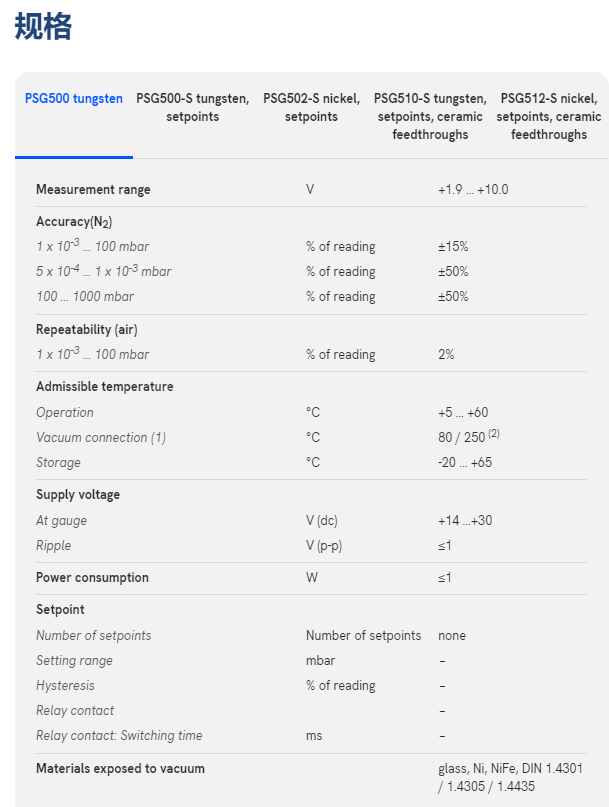Select Relay contact: Switching time label
The height and width of the screenshot is (807, 609).
pyautogui.click(x=119, y=736)
